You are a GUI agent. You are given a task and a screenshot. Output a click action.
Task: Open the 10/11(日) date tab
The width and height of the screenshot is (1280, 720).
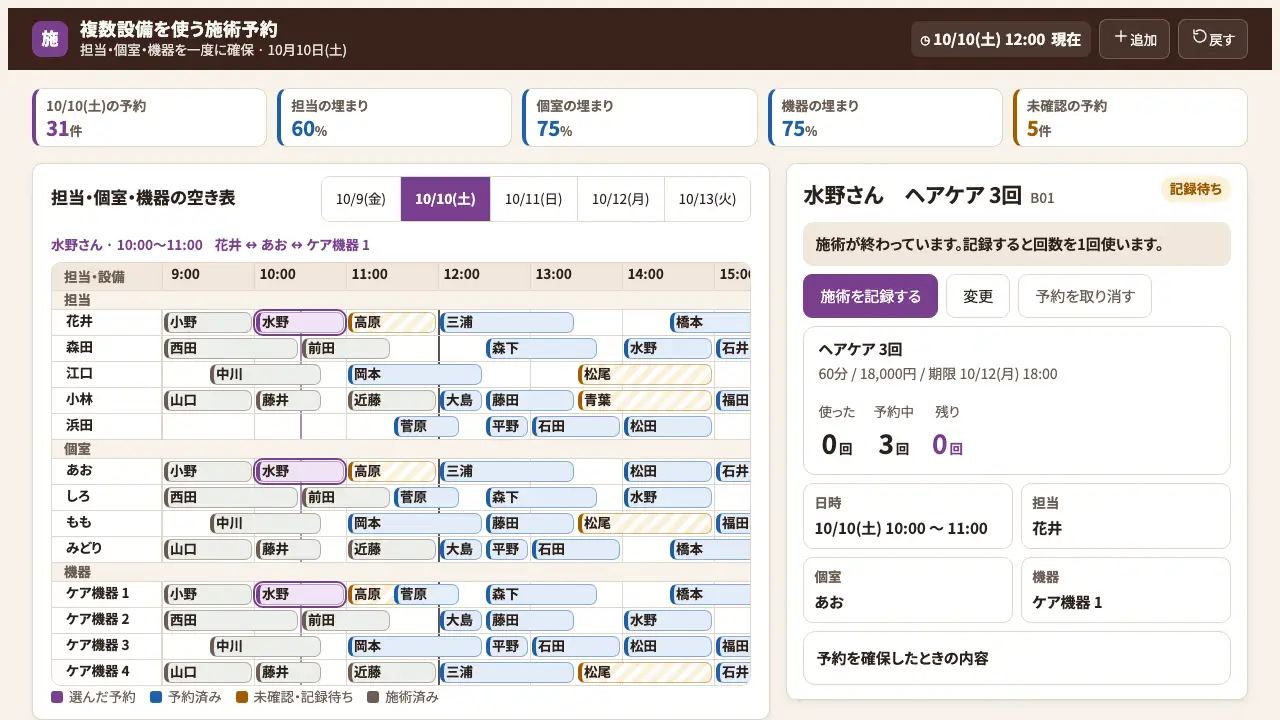(x=534, y=199)
